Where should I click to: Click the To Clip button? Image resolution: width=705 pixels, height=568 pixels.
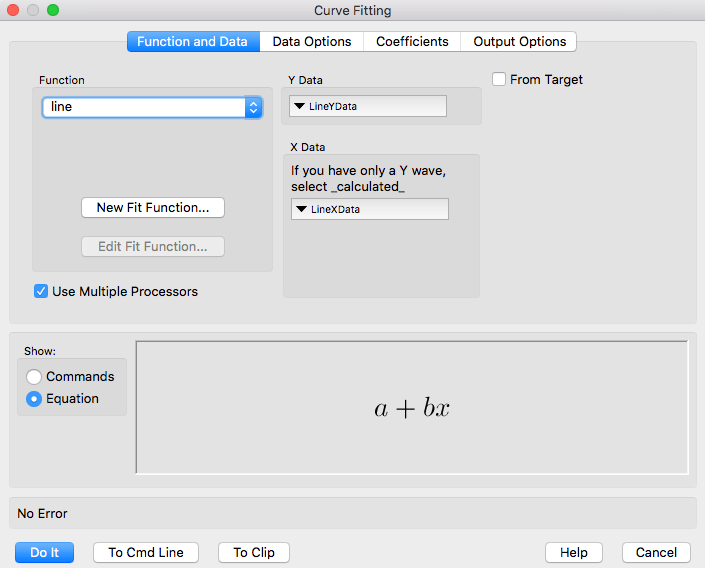[x=254, y=553]
